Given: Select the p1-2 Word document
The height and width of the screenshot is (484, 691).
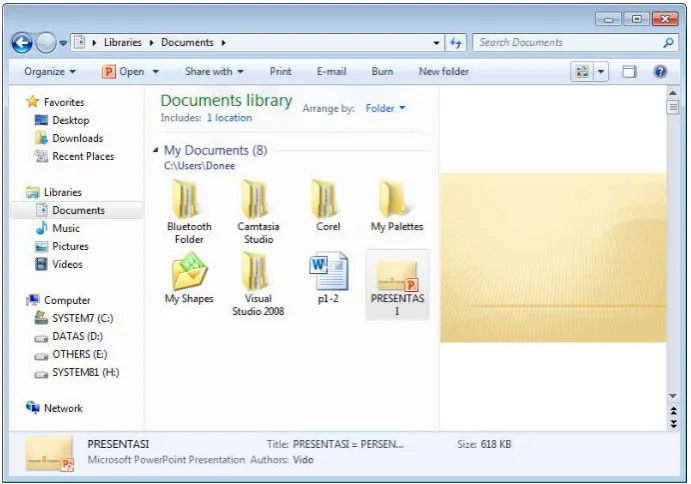Looking at the screenshot, I should (x=328, y=279).
